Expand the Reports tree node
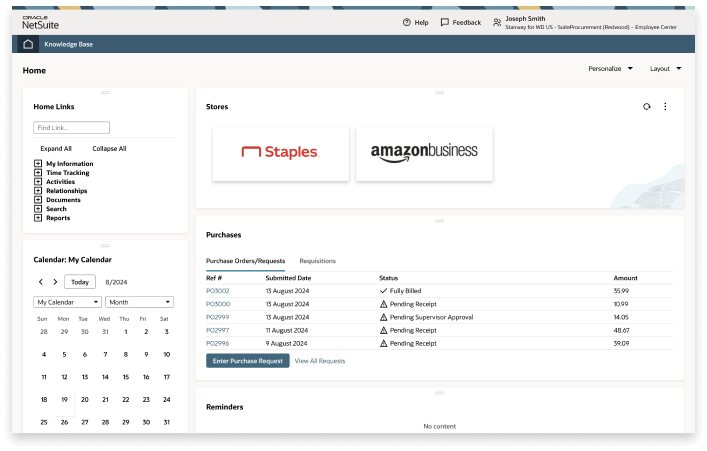The height and width of the screenshot is (451, 707). pos(38,217)
